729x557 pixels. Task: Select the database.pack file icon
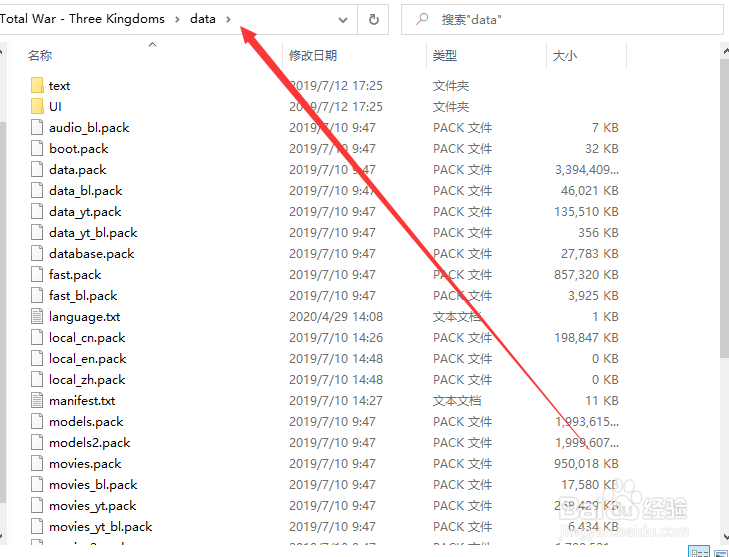click(x=37, y=253)
